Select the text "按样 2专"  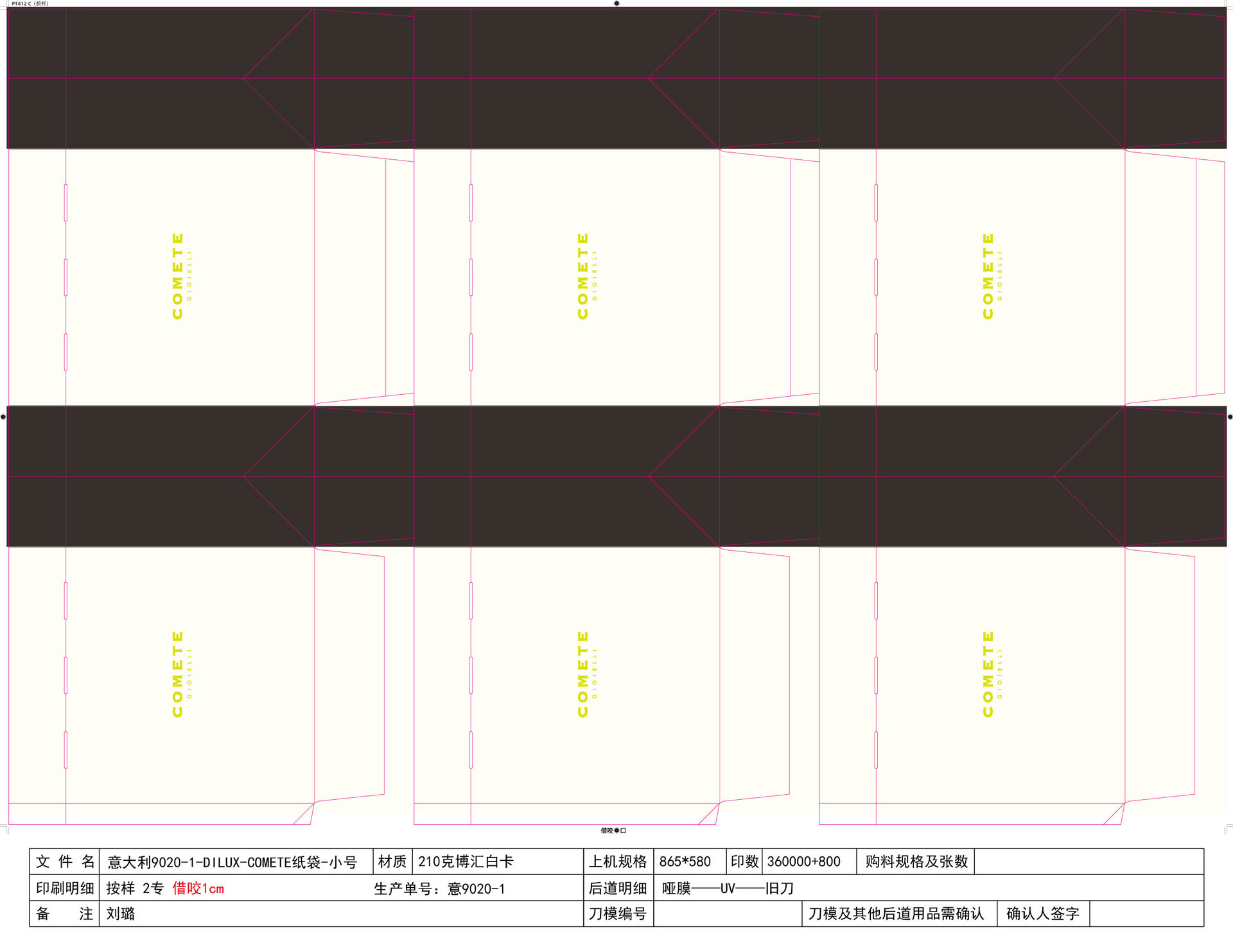tap(135, 888)
